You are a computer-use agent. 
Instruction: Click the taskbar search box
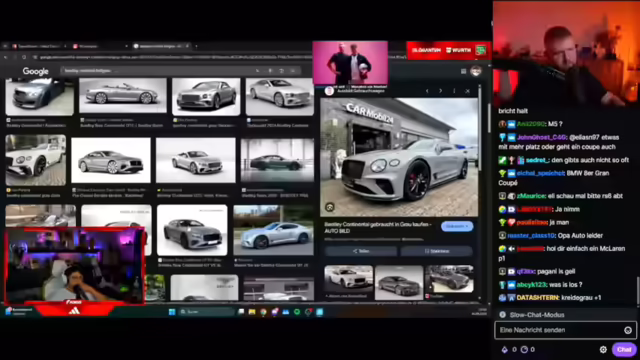(206, 312)
